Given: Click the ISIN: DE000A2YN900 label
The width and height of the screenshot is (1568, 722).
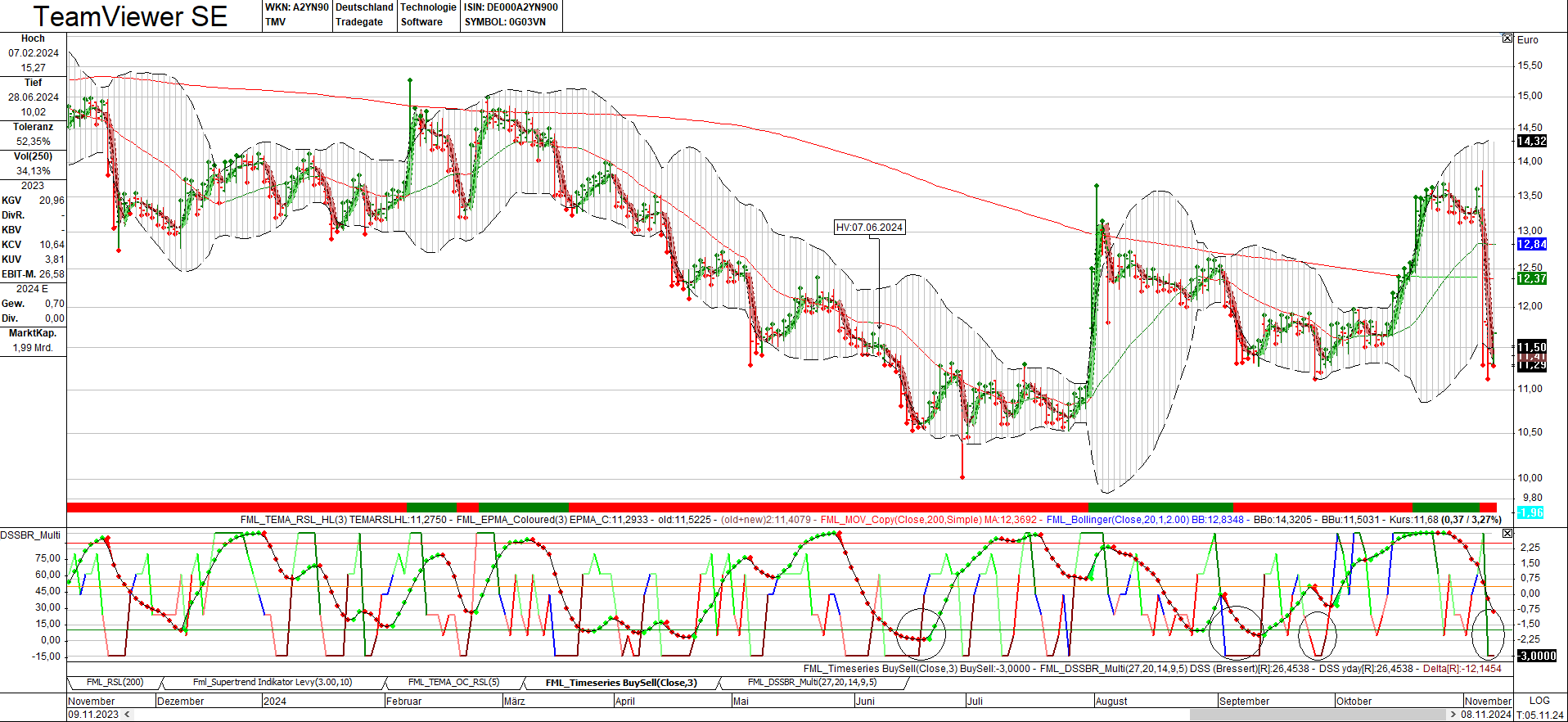Looking at the screenshot, I should 511,7.
